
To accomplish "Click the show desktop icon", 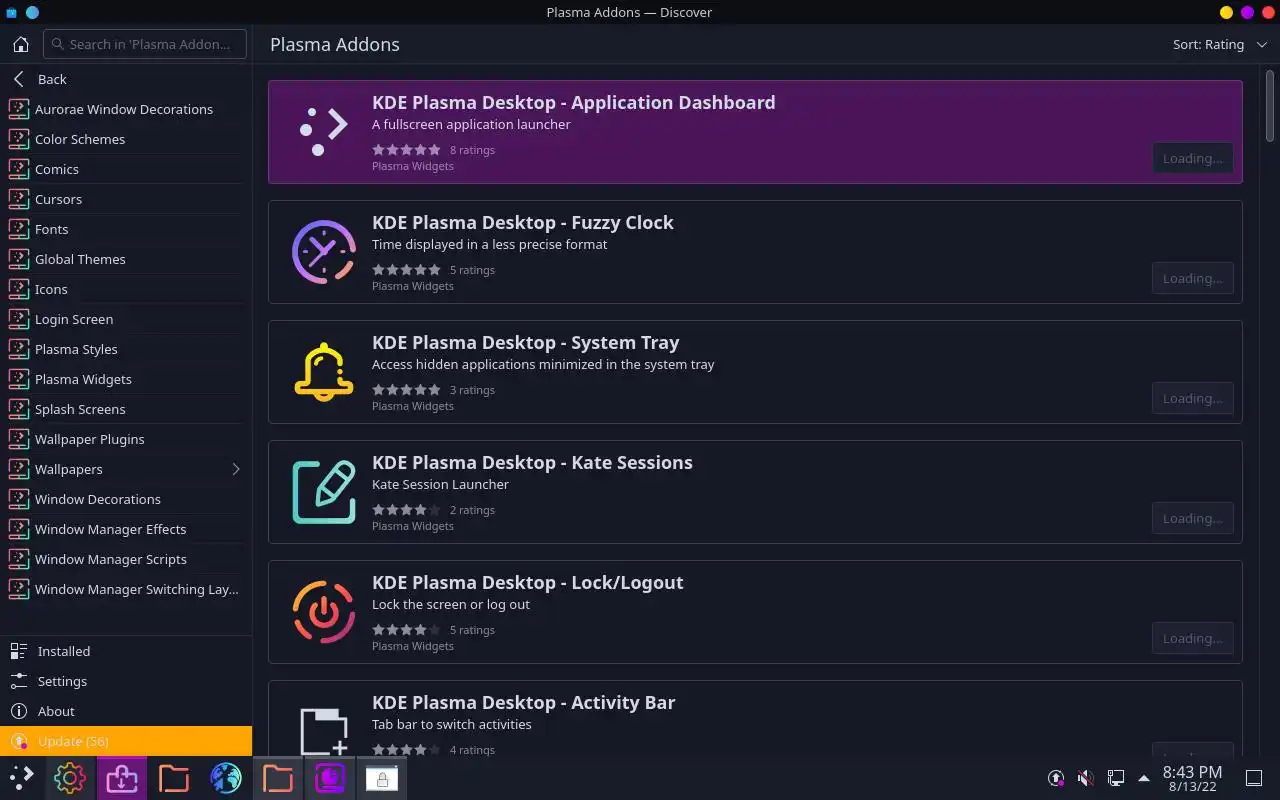I will tap(1254, 777).
